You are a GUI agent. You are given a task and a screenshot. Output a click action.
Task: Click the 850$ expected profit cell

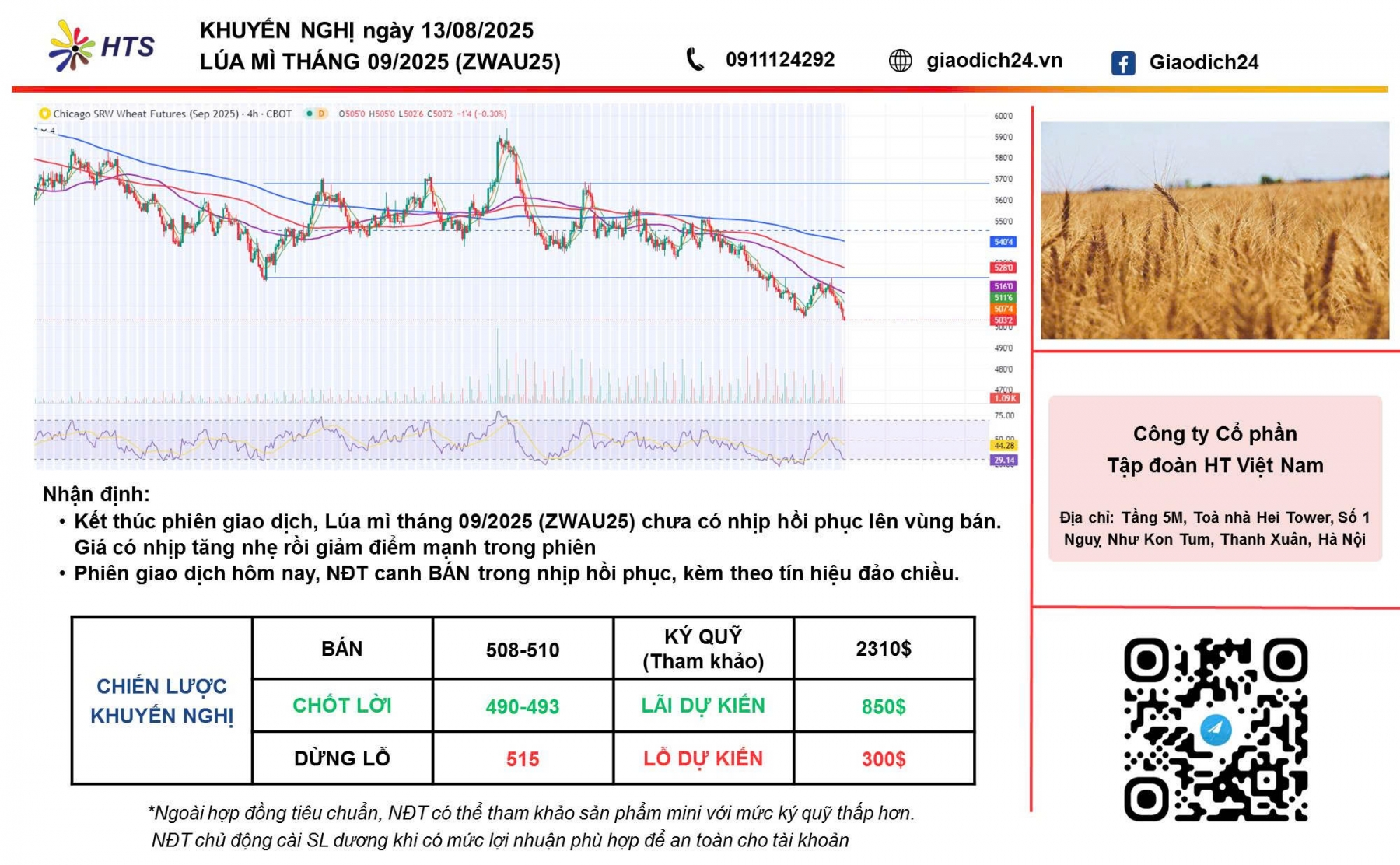[x=884, y=706]
